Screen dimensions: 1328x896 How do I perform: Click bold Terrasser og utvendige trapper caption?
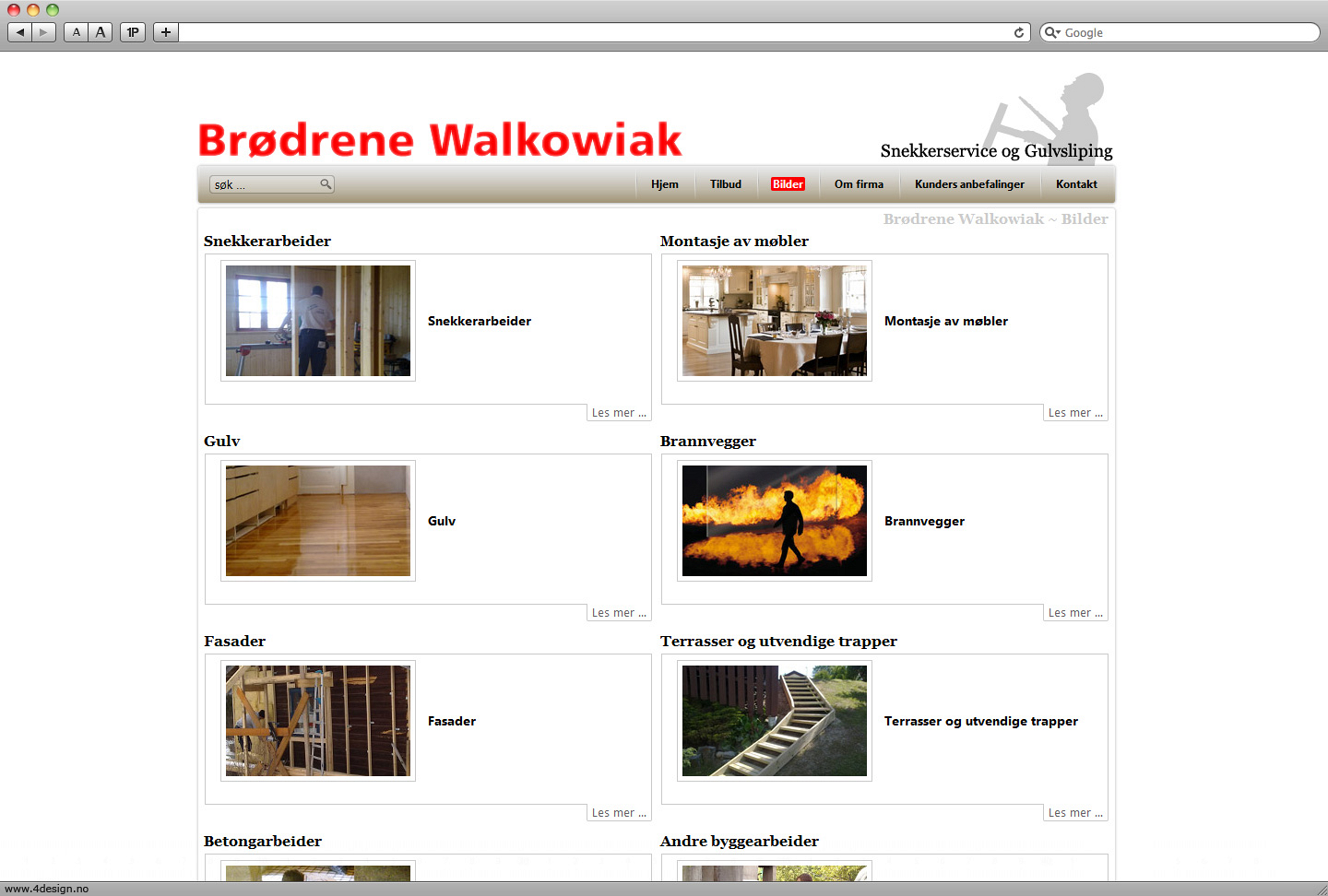click(x=981, y=721)
